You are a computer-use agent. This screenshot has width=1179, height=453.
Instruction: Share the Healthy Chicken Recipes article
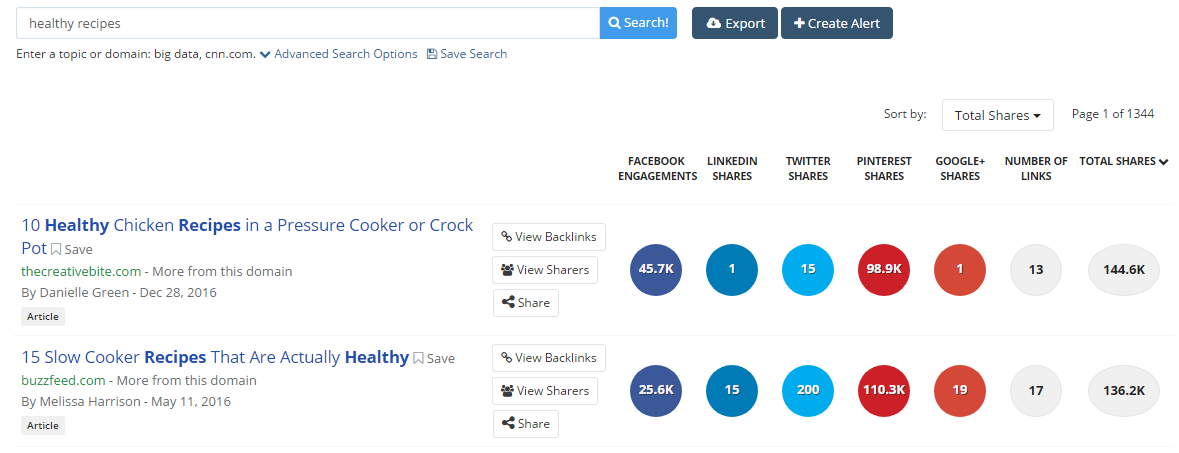(525, 303)
